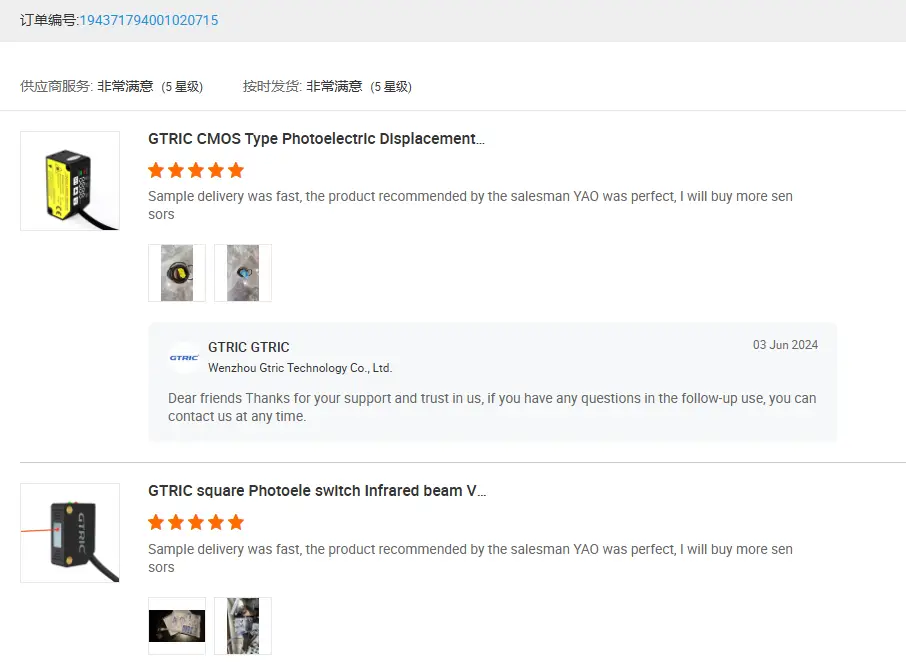Click the supplier reply message starting Dear friends
Image resolution: width=906 pixels, height=662 pixels.
(x=492, y=407)
